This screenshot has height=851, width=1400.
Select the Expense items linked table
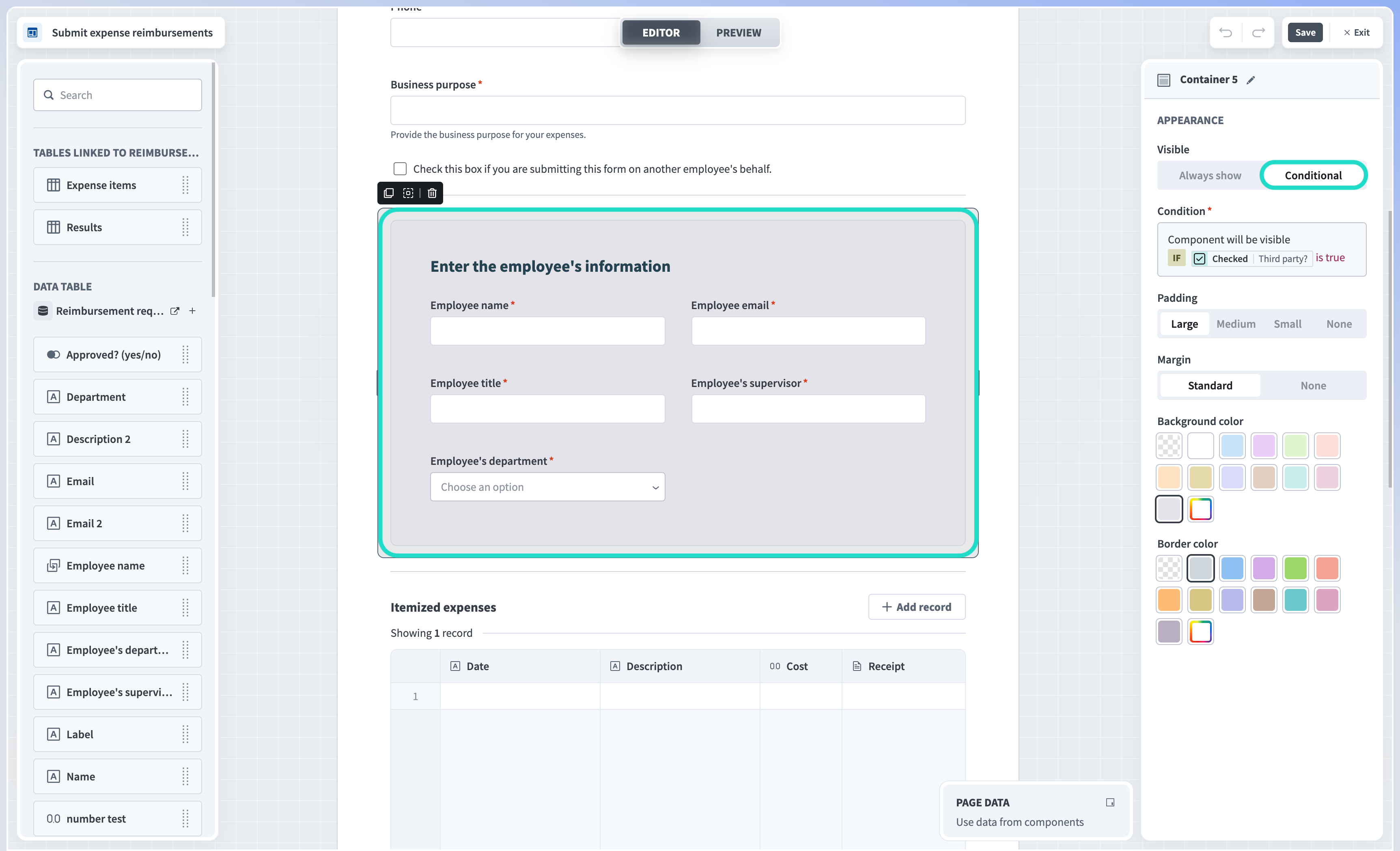point(118,185)
